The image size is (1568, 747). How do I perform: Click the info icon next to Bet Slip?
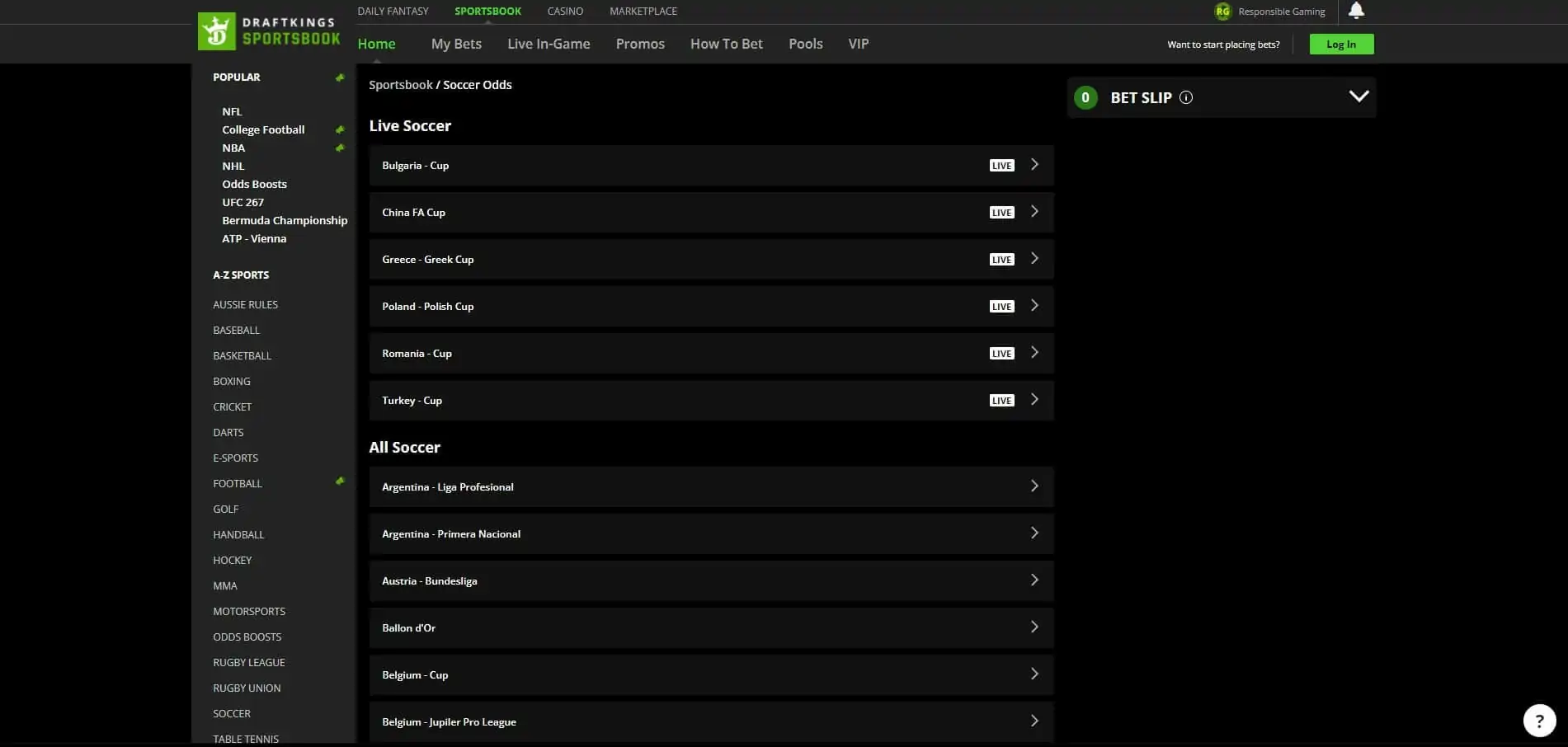[1186, 97]
